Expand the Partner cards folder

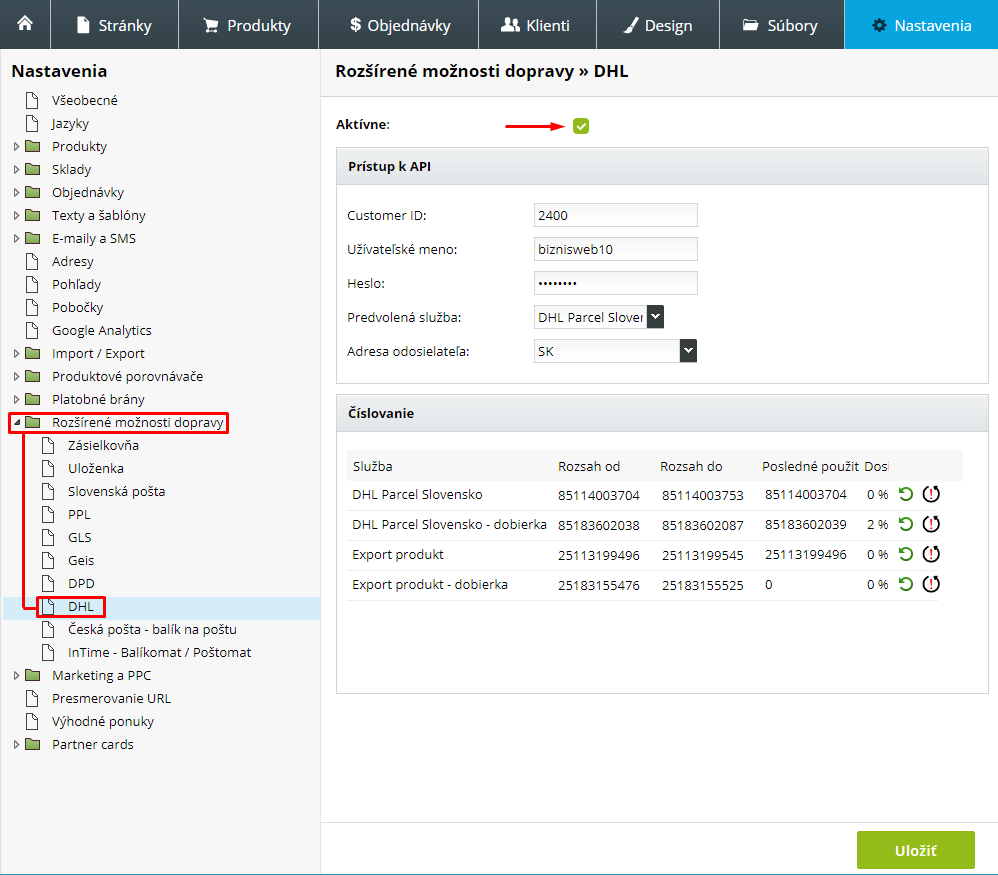point(17,744)
